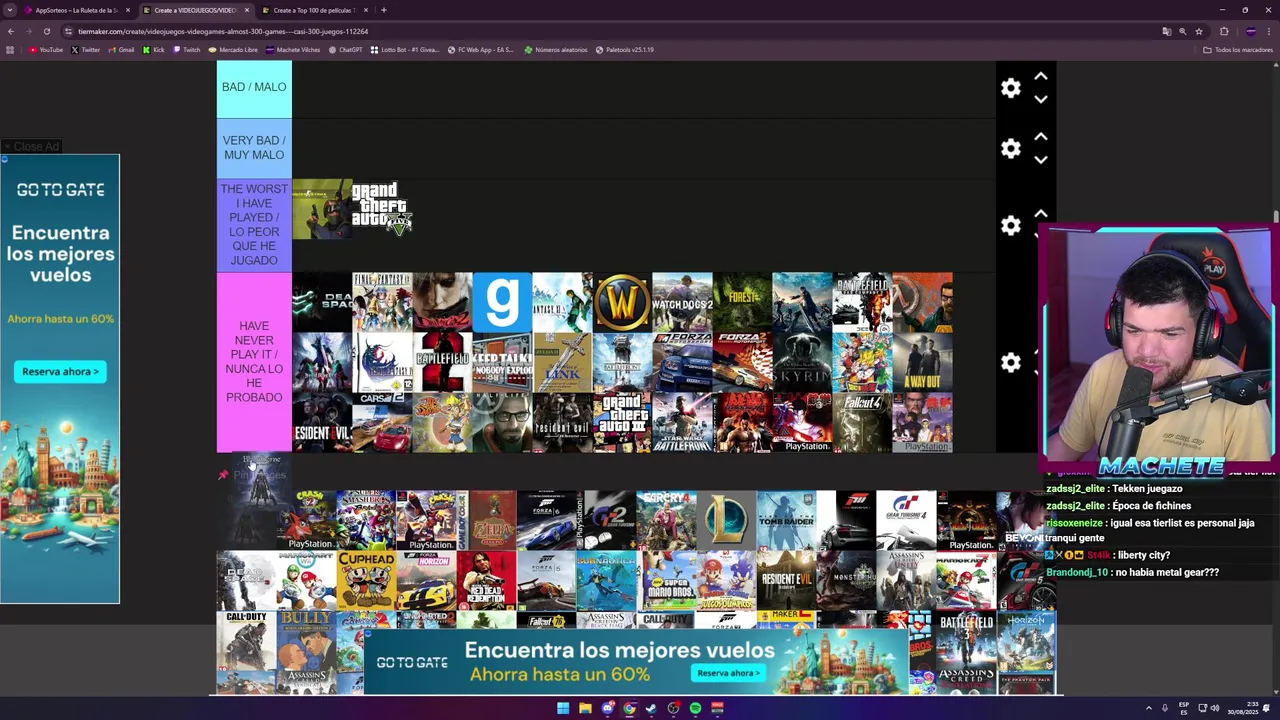This screenshot has width=1280, height=720.
Task: Move BAD / MALO tier down with arrow
Action: point(1041,99)
